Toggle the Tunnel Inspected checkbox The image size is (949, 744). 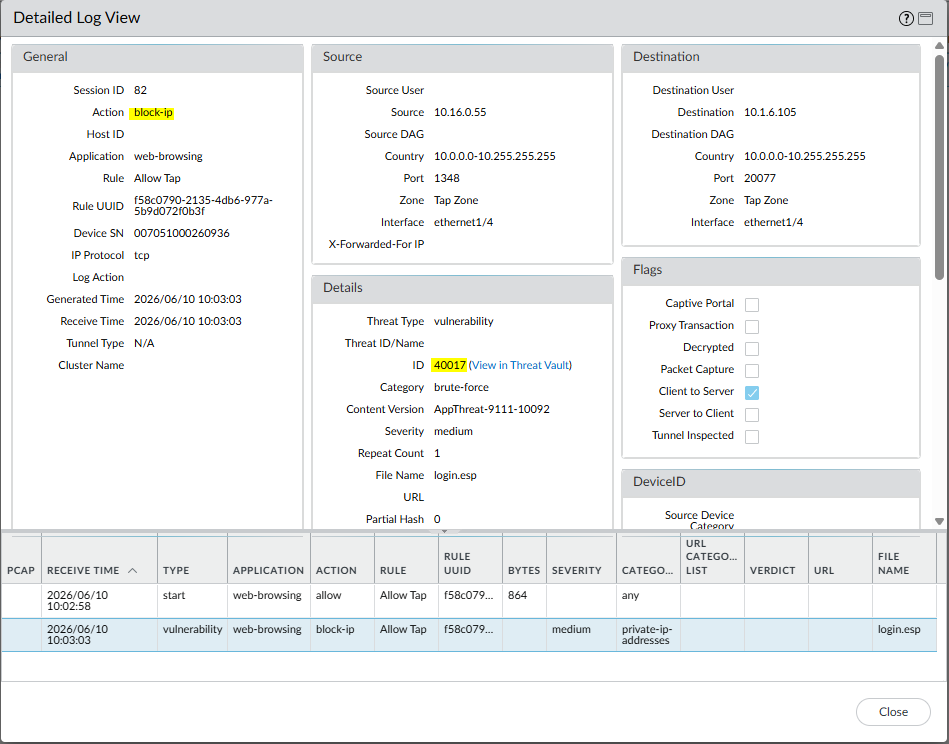coord(752,436)
